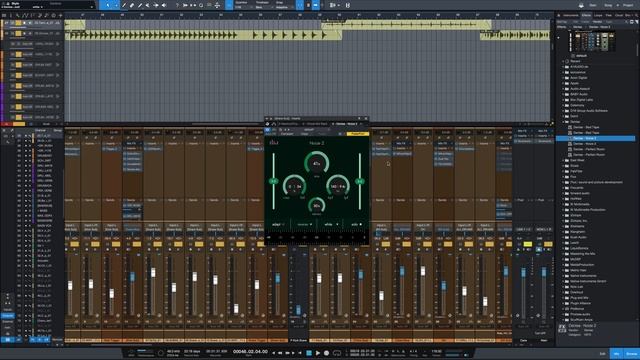The width and height of the screenshot is (640, 360).
Task: Select the Listen speaker tool
Action: pos(164,5)
